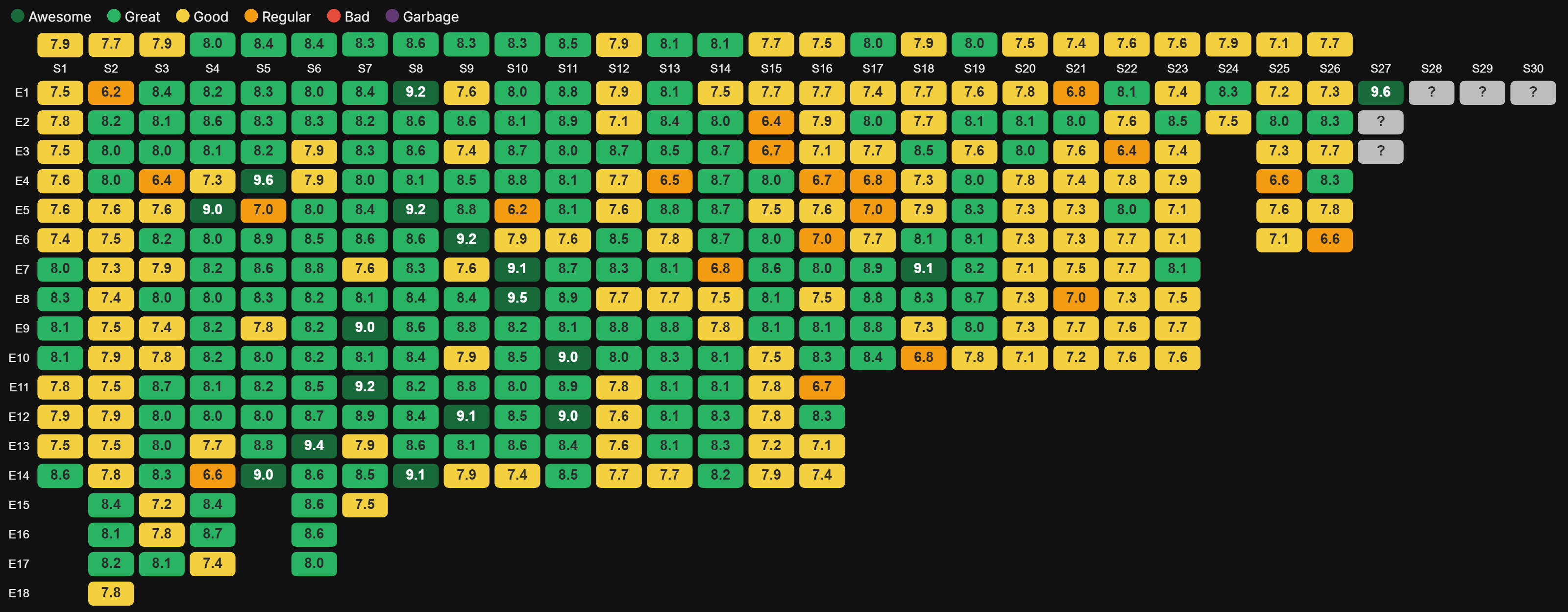Screen dimensions: 1568x612
Task: Open the 6.8 rating for S14 E7
Action: pyautogui.click(x=720, y=269)
